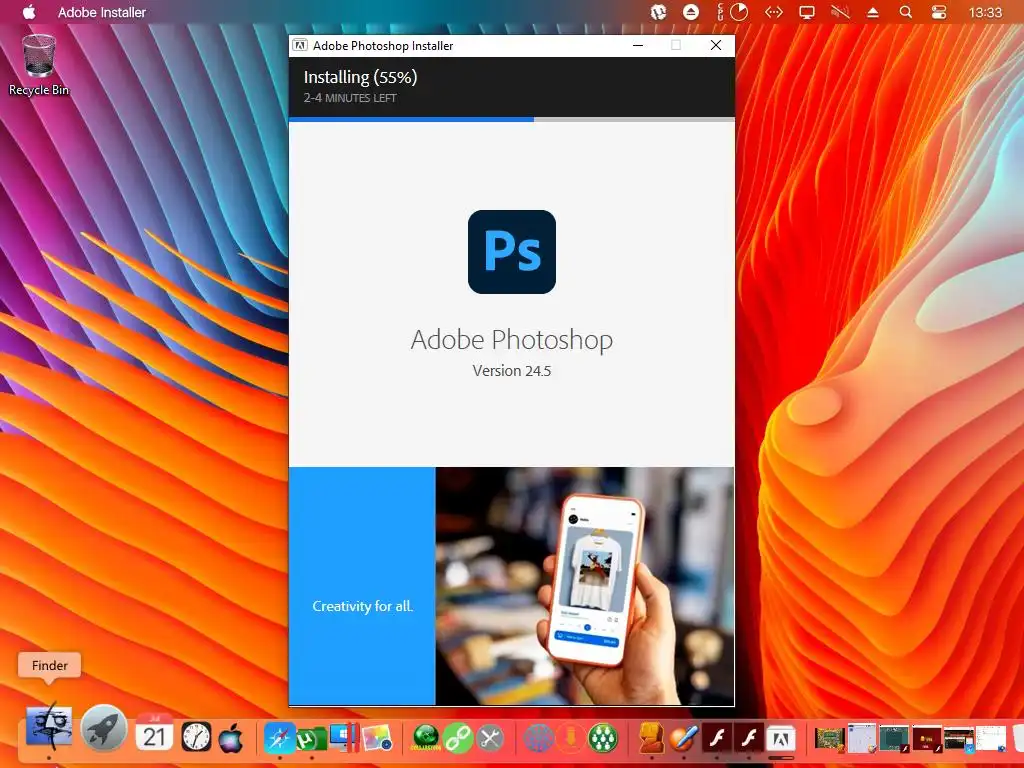This screenshot has height=768, width=1024.
Task: Click the arrows-with-dots menu bar icon
Action: point(774,12)
